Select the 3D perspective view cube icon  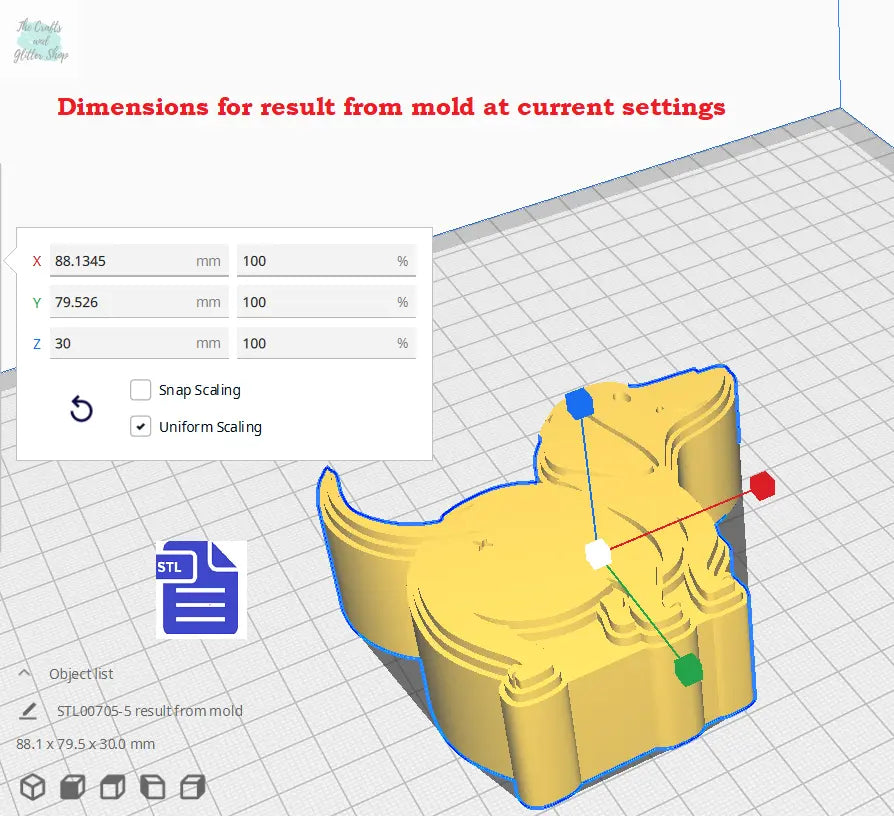point(33,787)
